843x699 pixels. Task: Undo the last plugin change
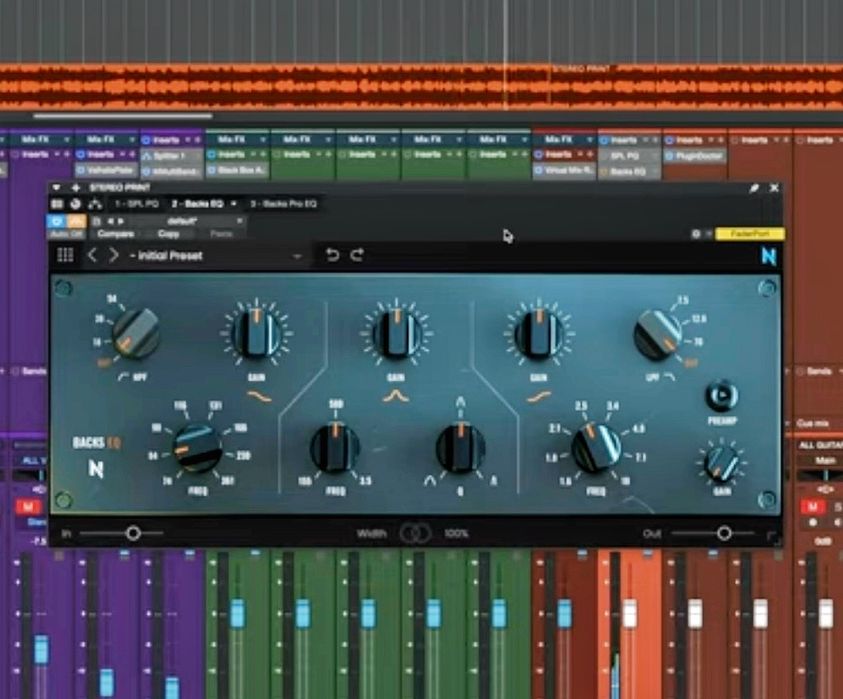point(332,254)
